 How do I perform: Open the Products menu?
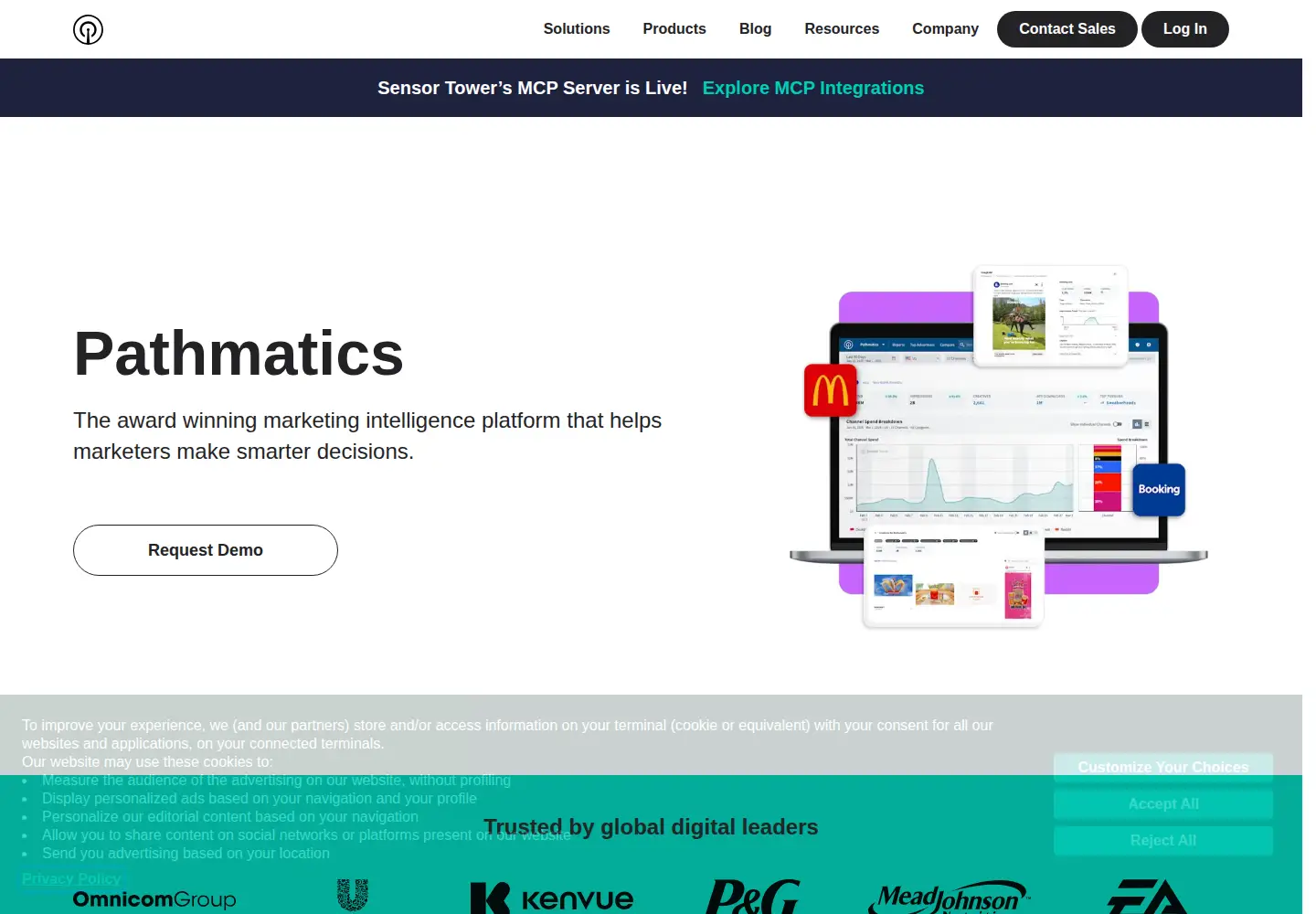pos(674,29)
